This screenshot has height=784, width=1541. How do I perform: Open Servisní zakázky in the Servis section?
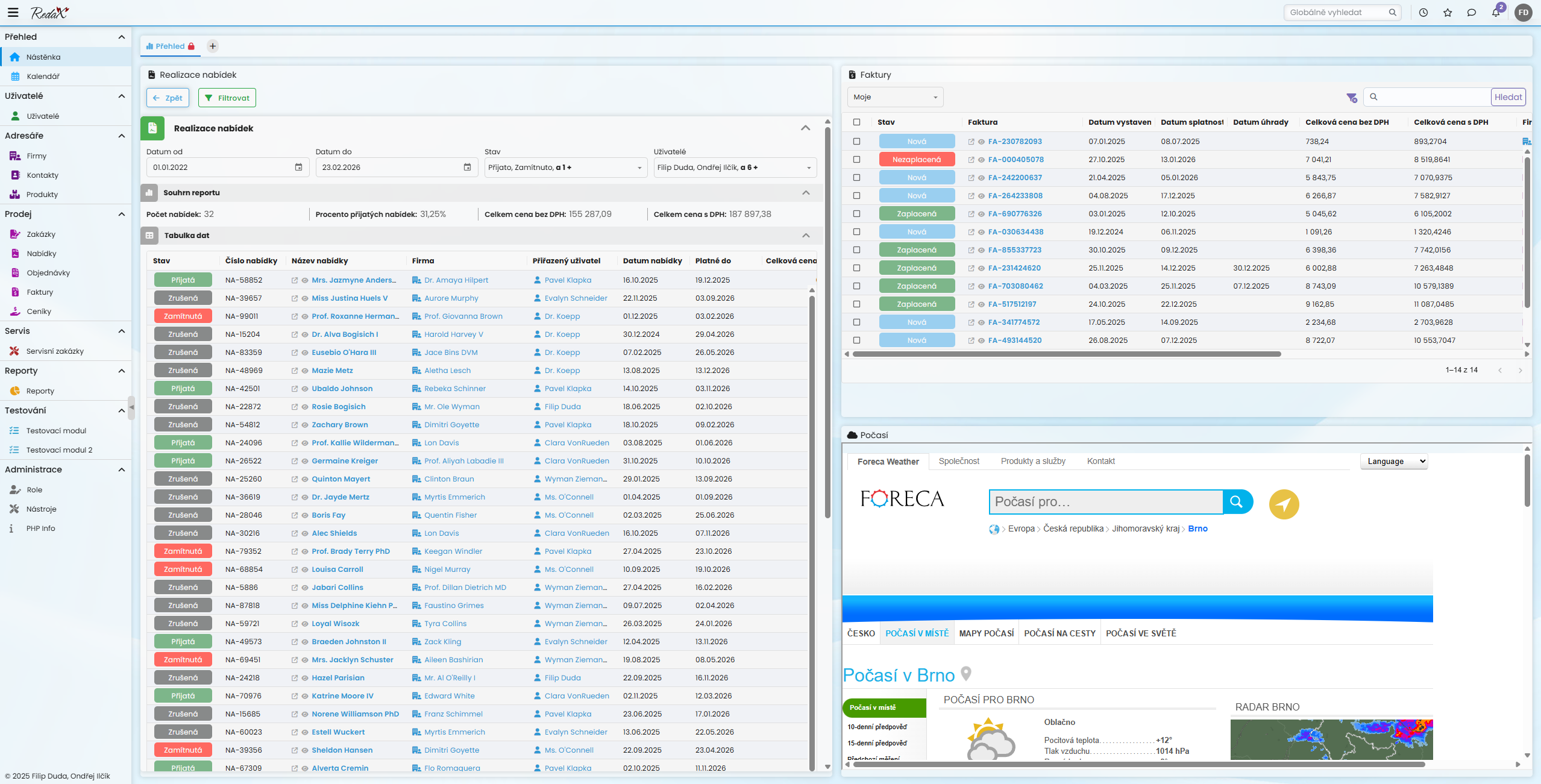pyautogui.click(x=55, y=351)
